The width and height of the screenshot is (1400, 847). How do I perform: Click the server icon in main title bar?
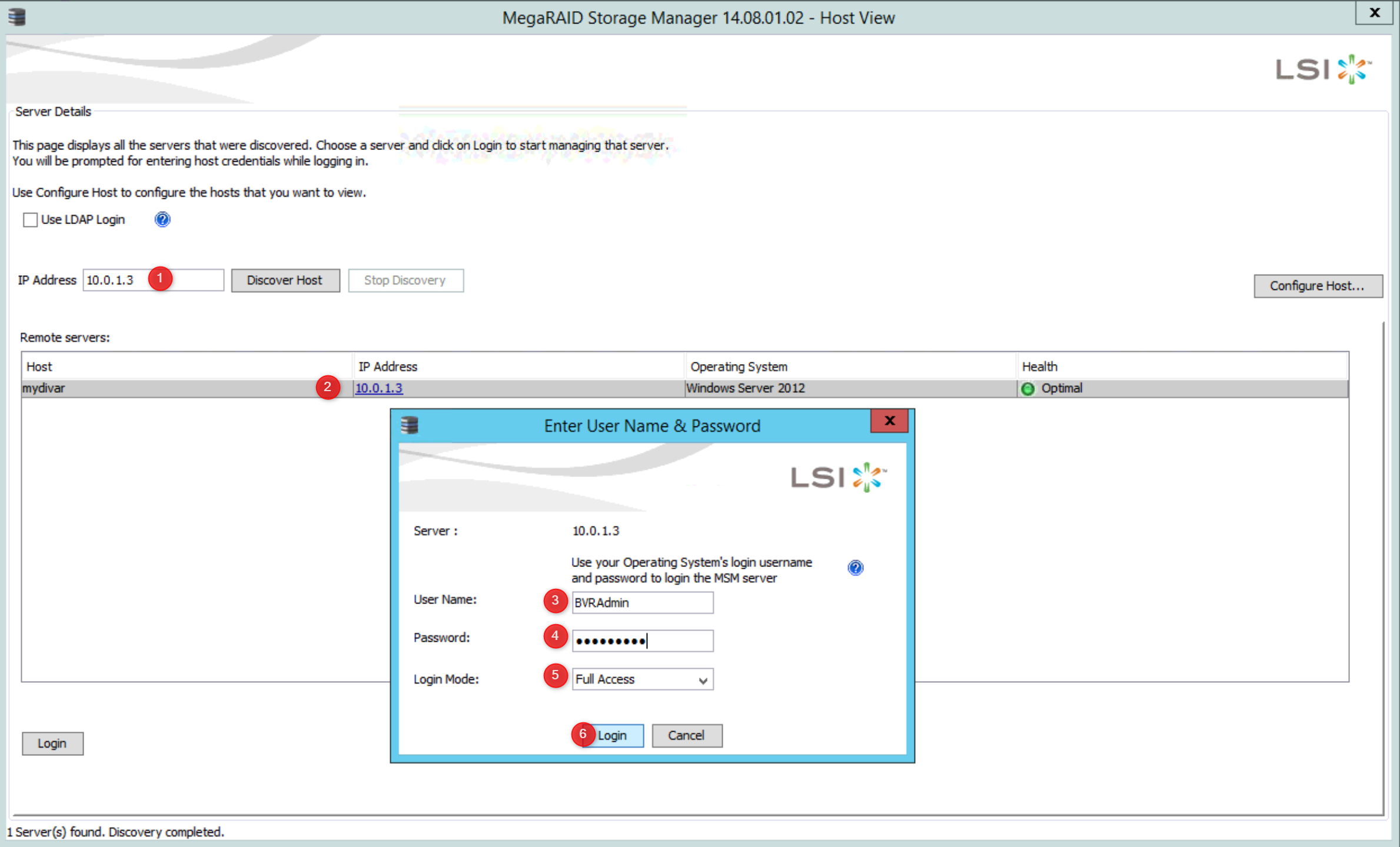[x=17, y=16]
